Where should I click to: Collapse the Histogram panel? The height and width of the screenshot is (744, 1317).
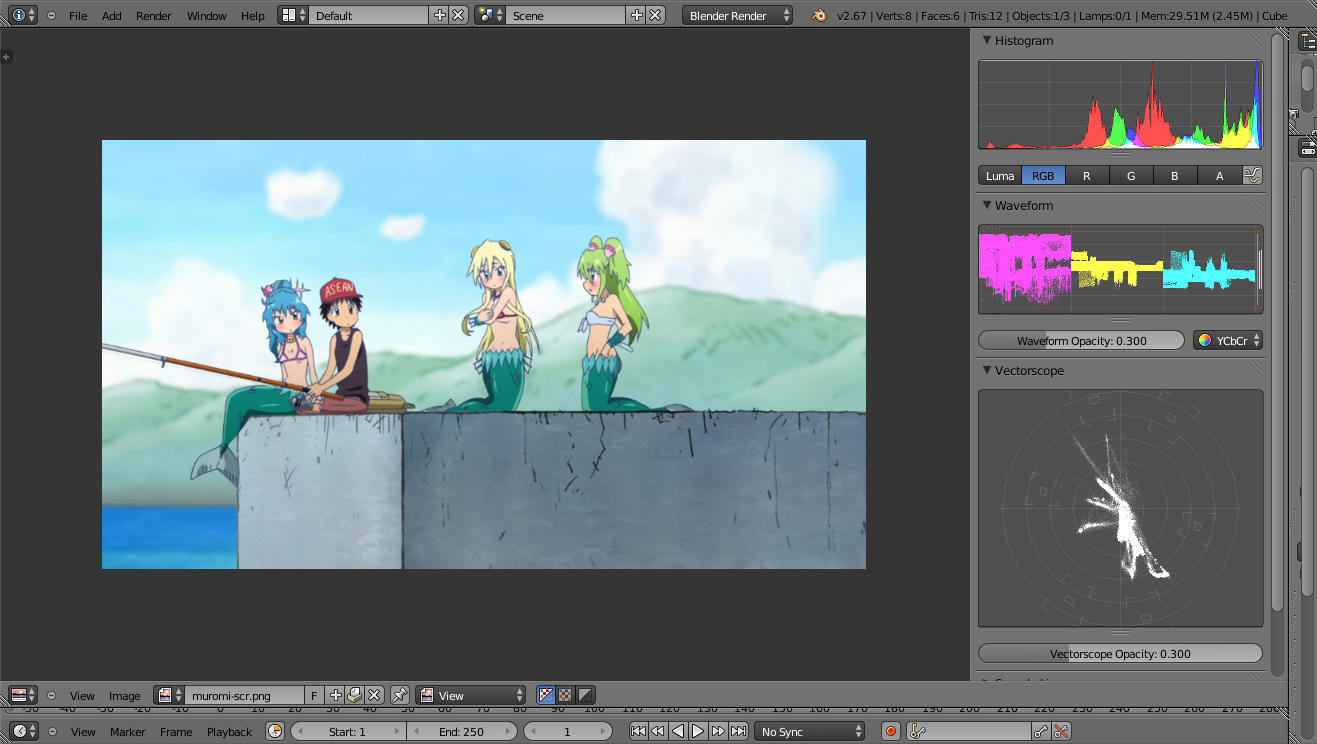[986, 40]
